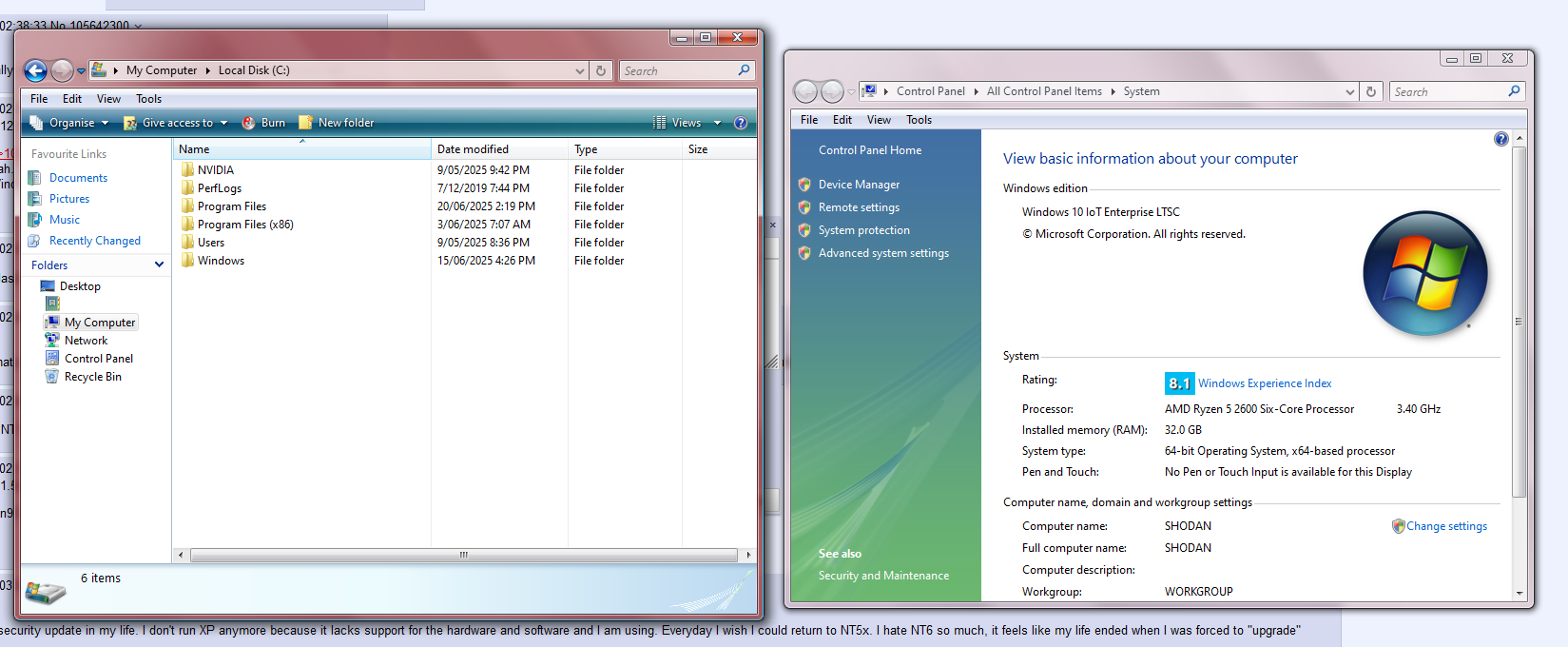Screen dimensions: 1568x647
Task: Focus the explorer Search field
Action: pos(679,70)
